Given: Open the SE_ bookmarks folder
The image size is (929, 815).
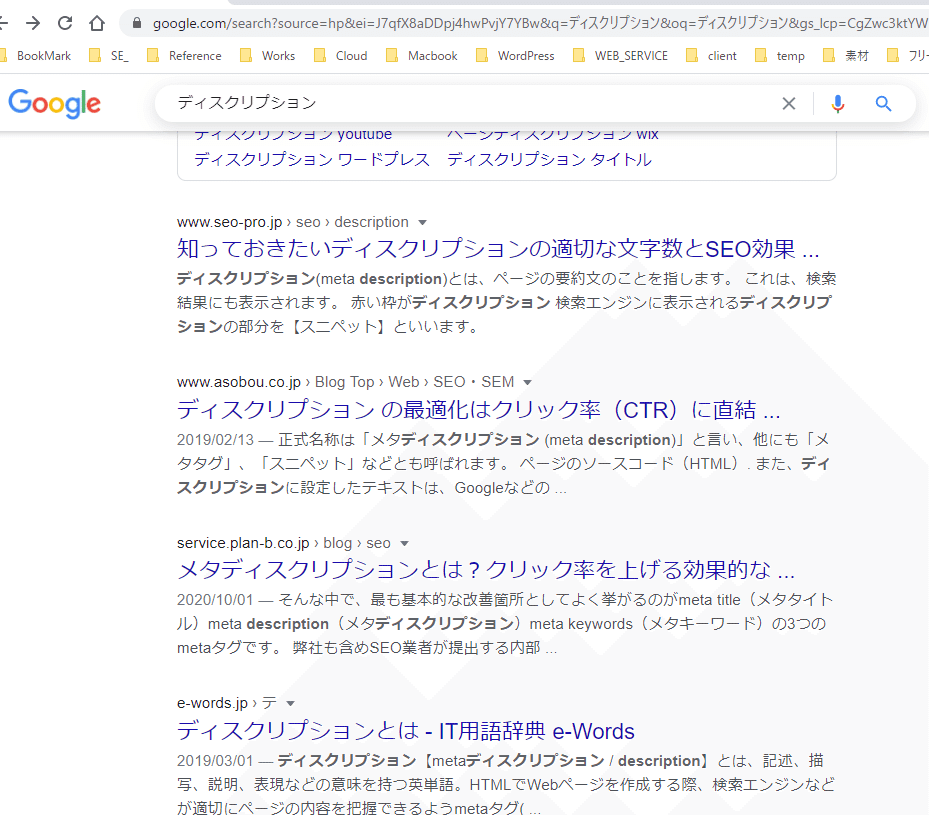Looking at the screenshot, I should pyautogui.click(x=109, y=56).
